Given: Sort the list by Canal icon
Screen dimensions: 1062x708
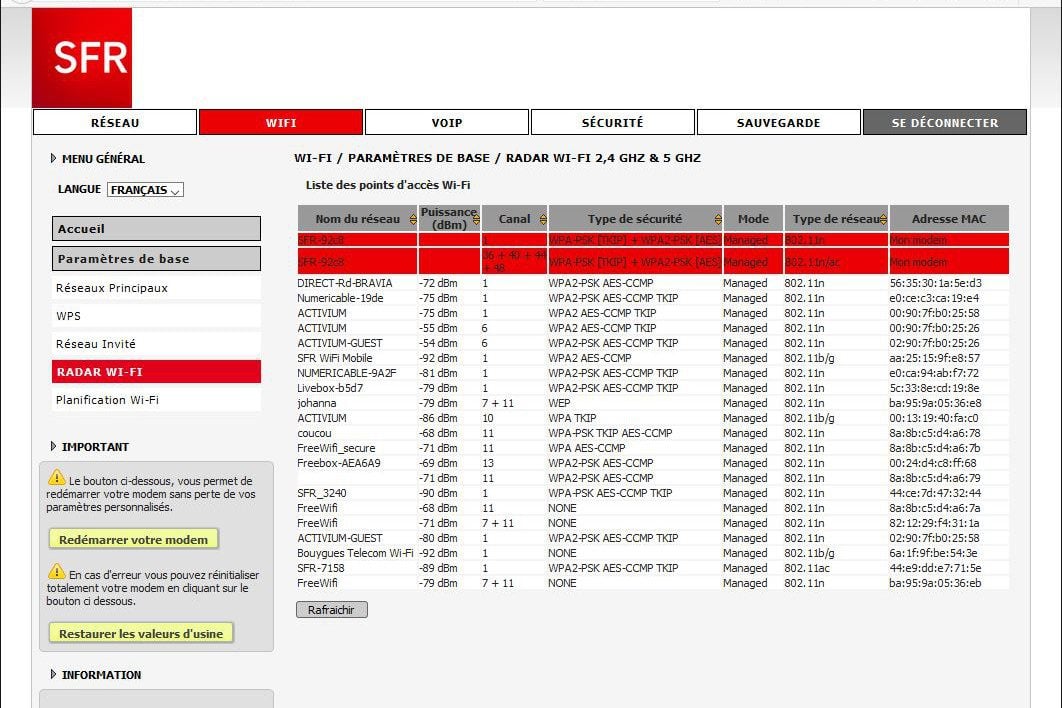Looking at the screenshot, I should point(542,219).
